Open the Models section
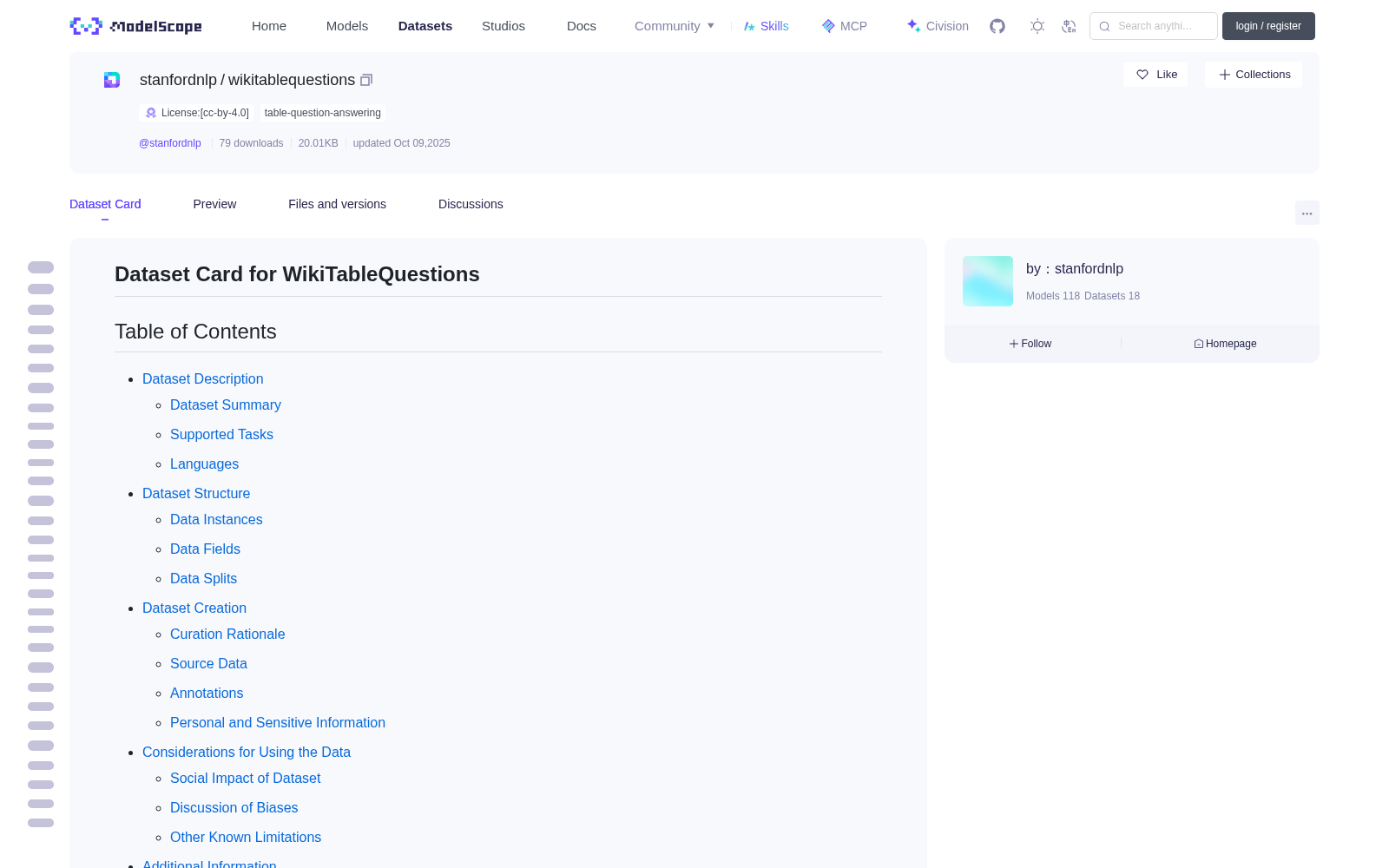1389x868 pixels. click(347, 26)
